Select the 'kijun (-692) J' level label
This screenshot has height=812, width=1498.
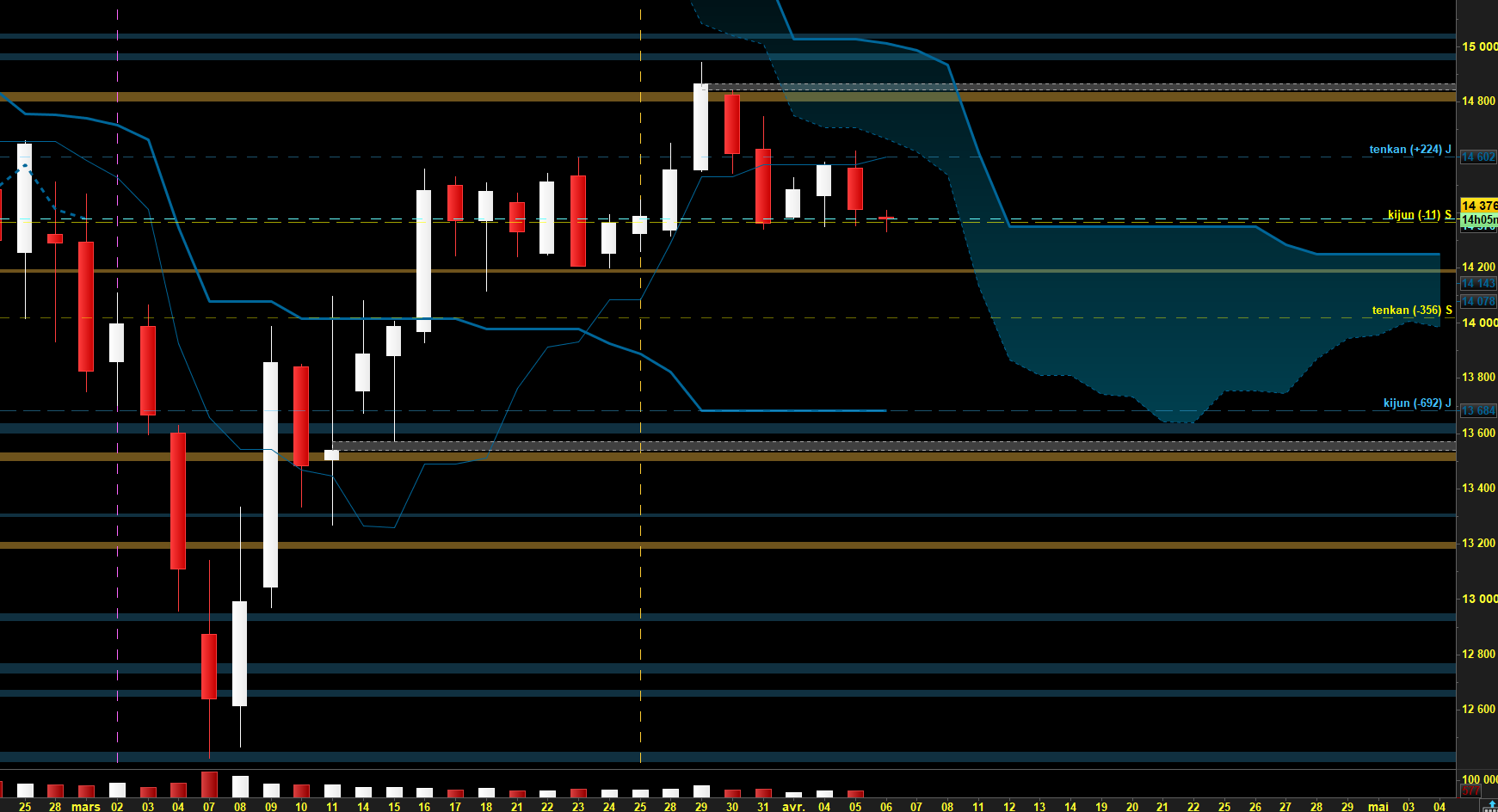tap(1417, 403)
